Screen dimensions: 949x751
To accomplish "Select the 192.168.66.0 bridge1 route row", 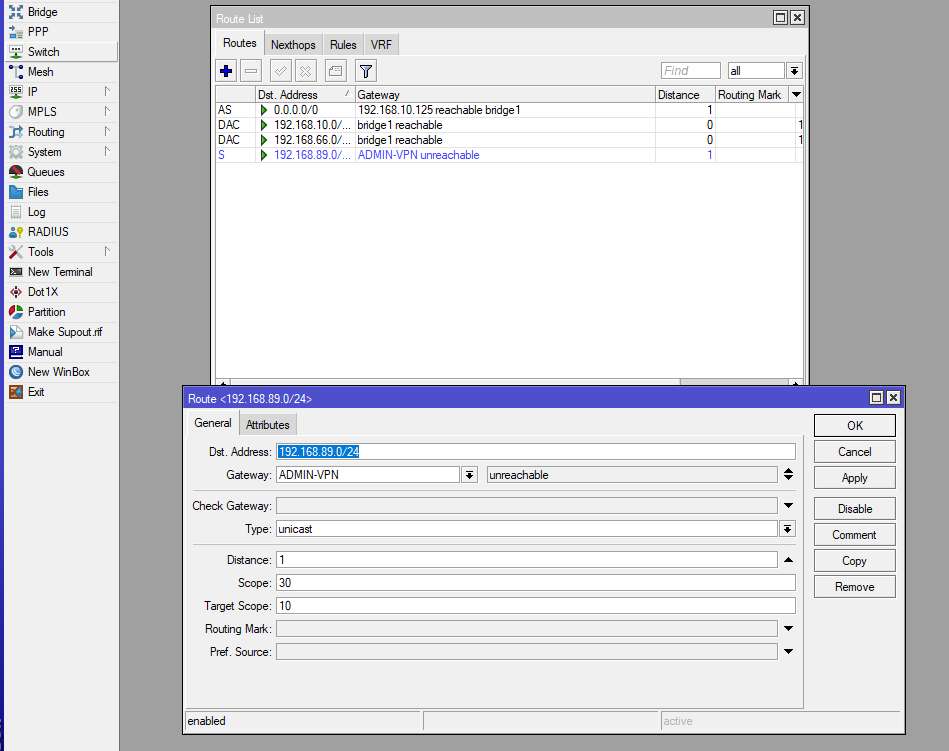I will [x=509, y=140].
